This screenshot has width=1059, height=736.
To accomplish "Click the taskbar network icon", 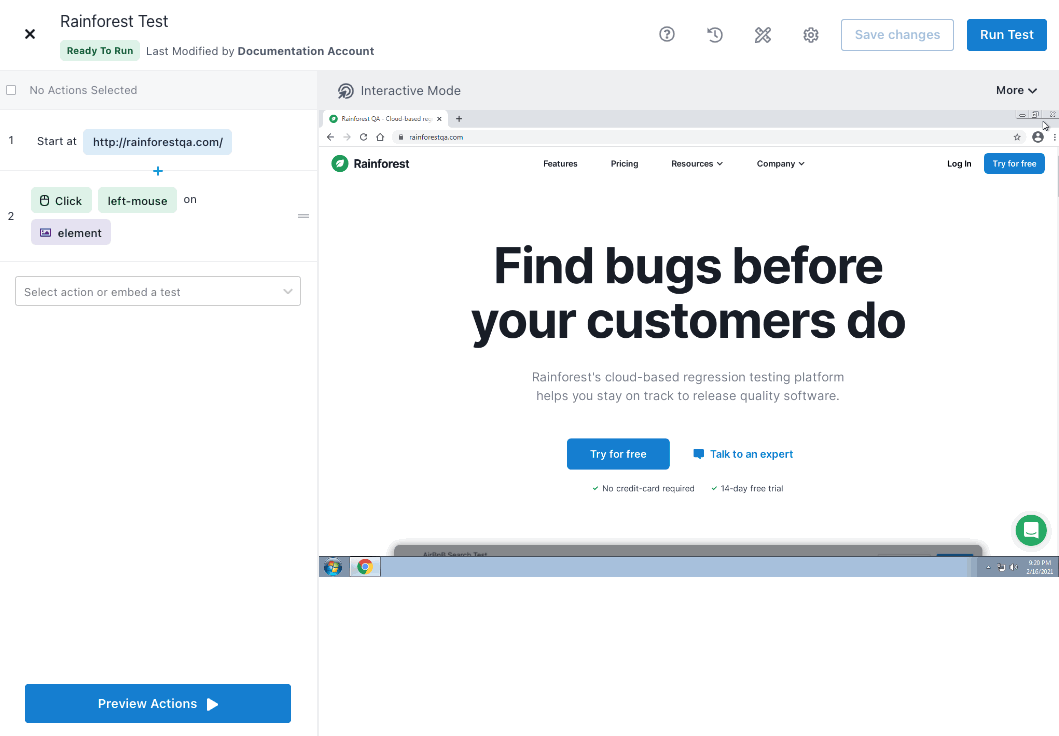I will pos(1001,567).
